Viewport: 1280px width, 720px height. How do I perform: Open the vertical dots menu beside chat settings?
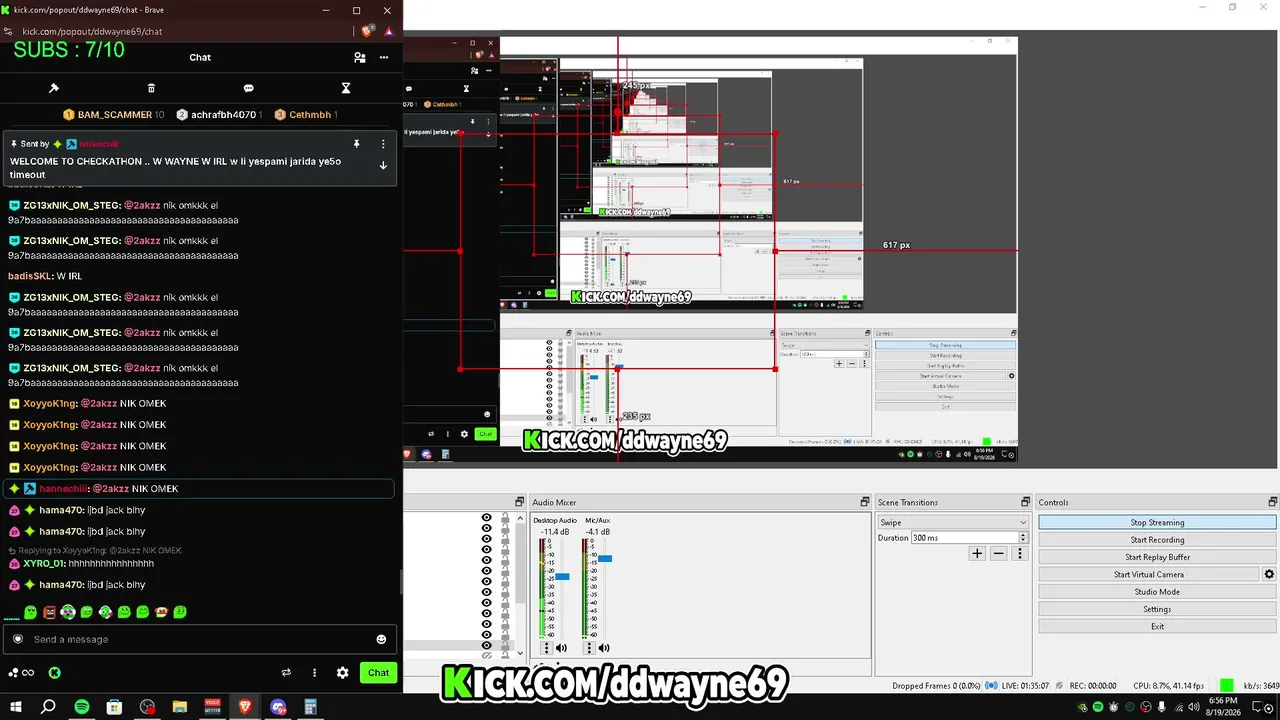[x=314, y=673]
